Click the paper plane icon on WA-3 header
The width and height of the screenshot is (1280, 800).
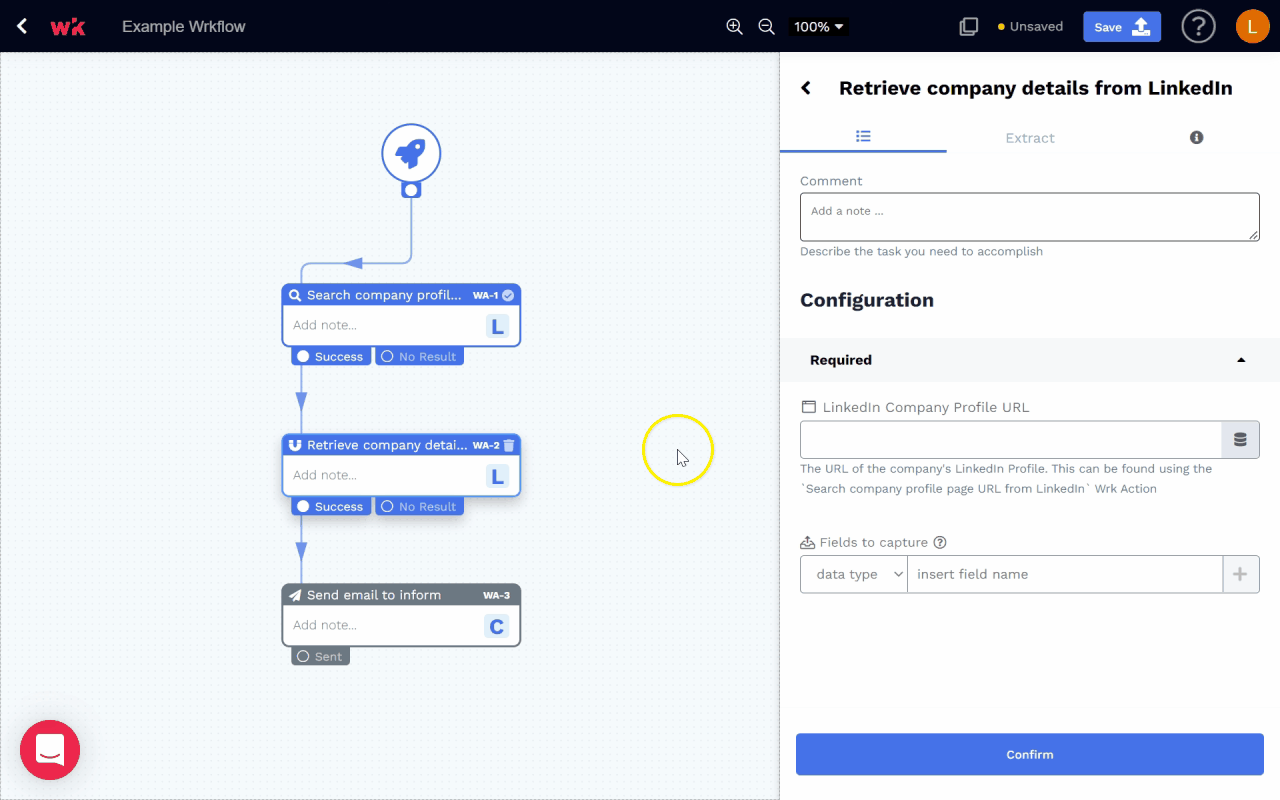295,596
